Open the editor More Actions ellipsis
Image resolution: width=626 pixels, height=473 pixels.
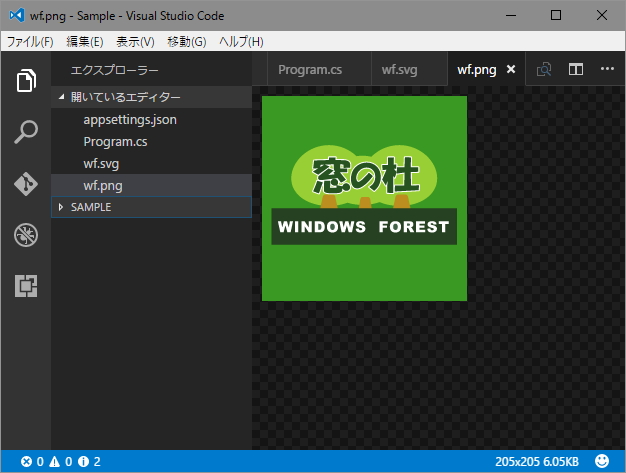[x=607, y=69]
